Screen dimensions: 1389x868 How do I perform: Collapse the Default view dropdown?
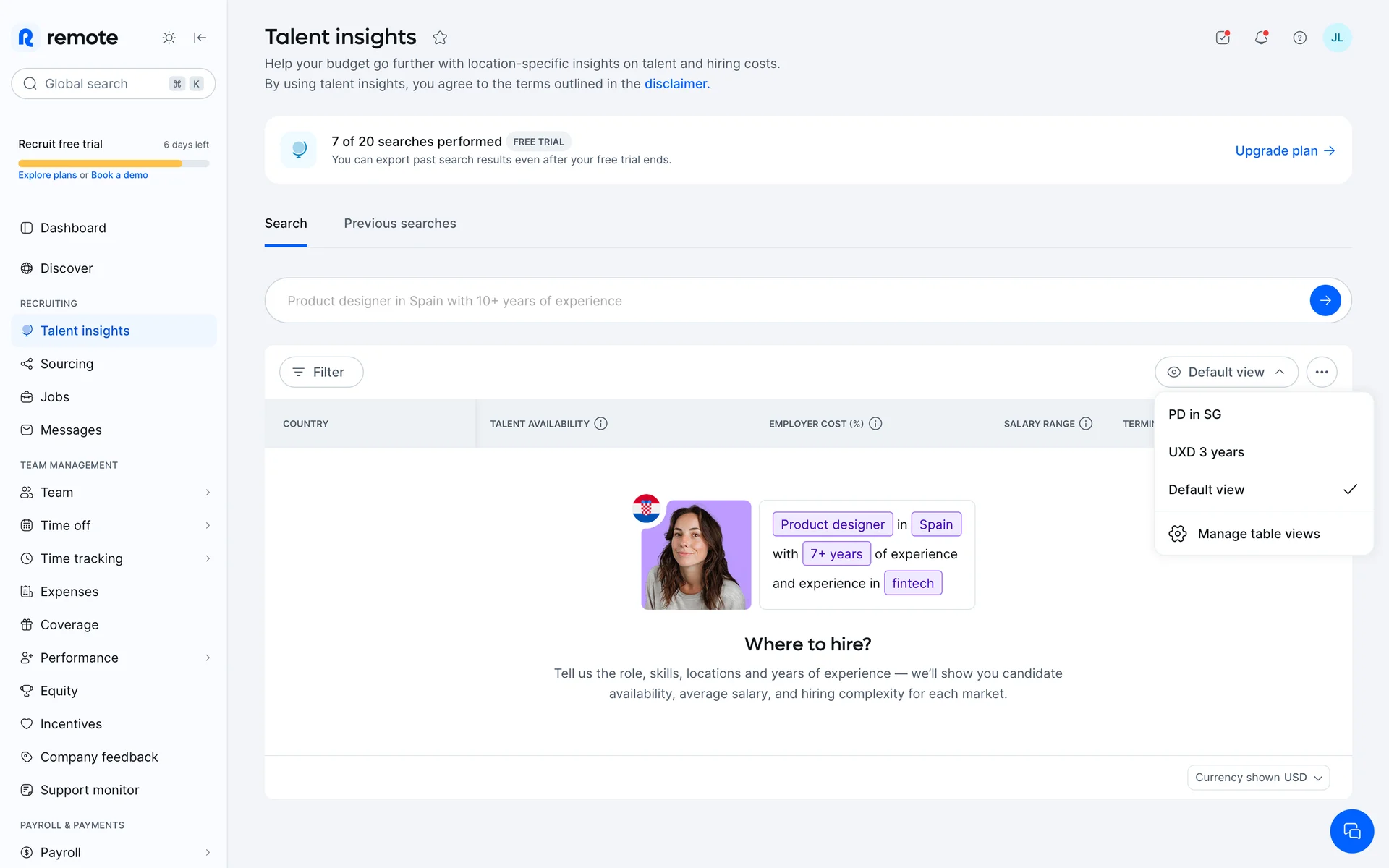click(1226, 372)
